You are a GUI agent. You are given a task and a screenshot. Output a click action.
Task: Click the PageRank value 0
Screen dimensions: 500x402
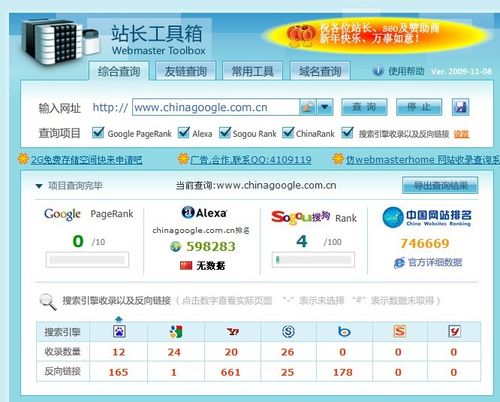click(x=78, y=241)
